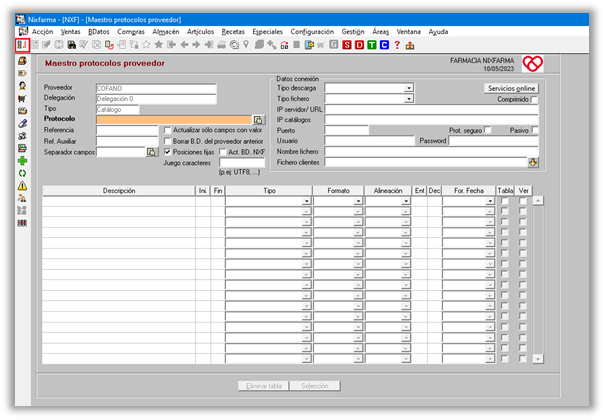Click the yellow warning triangle sidebar icon
Image resolution: width=605 pixels, height=420 pixels.
point(22,186)
